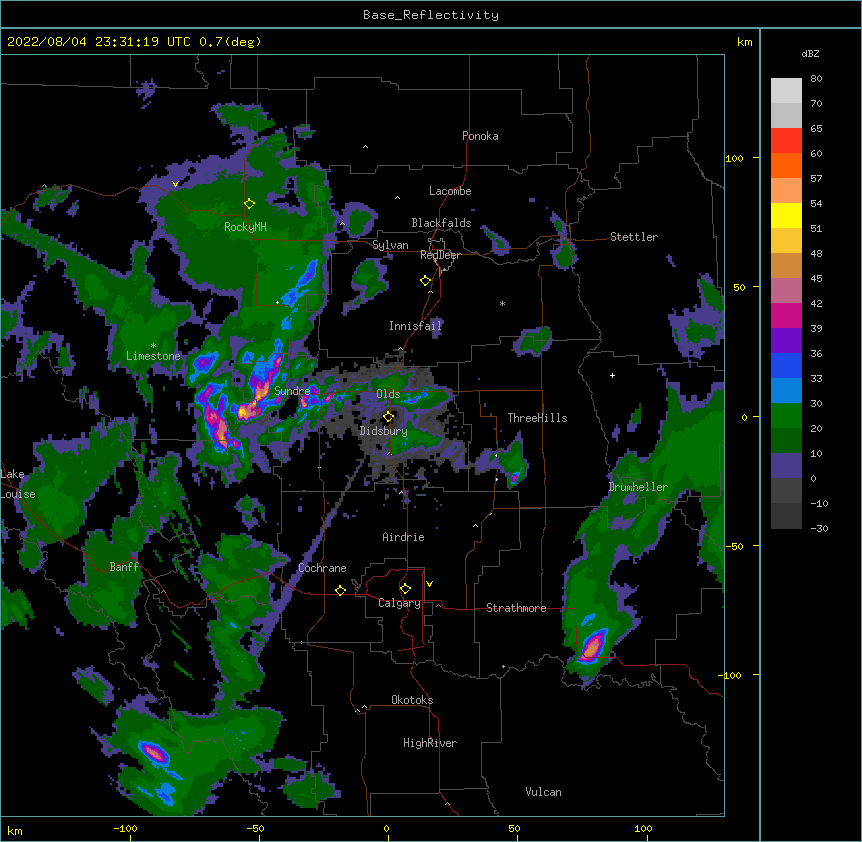Select the Blackfalds label on map
Image resolution: width=862 pixels, height=842 pixels.
(441, 223)
